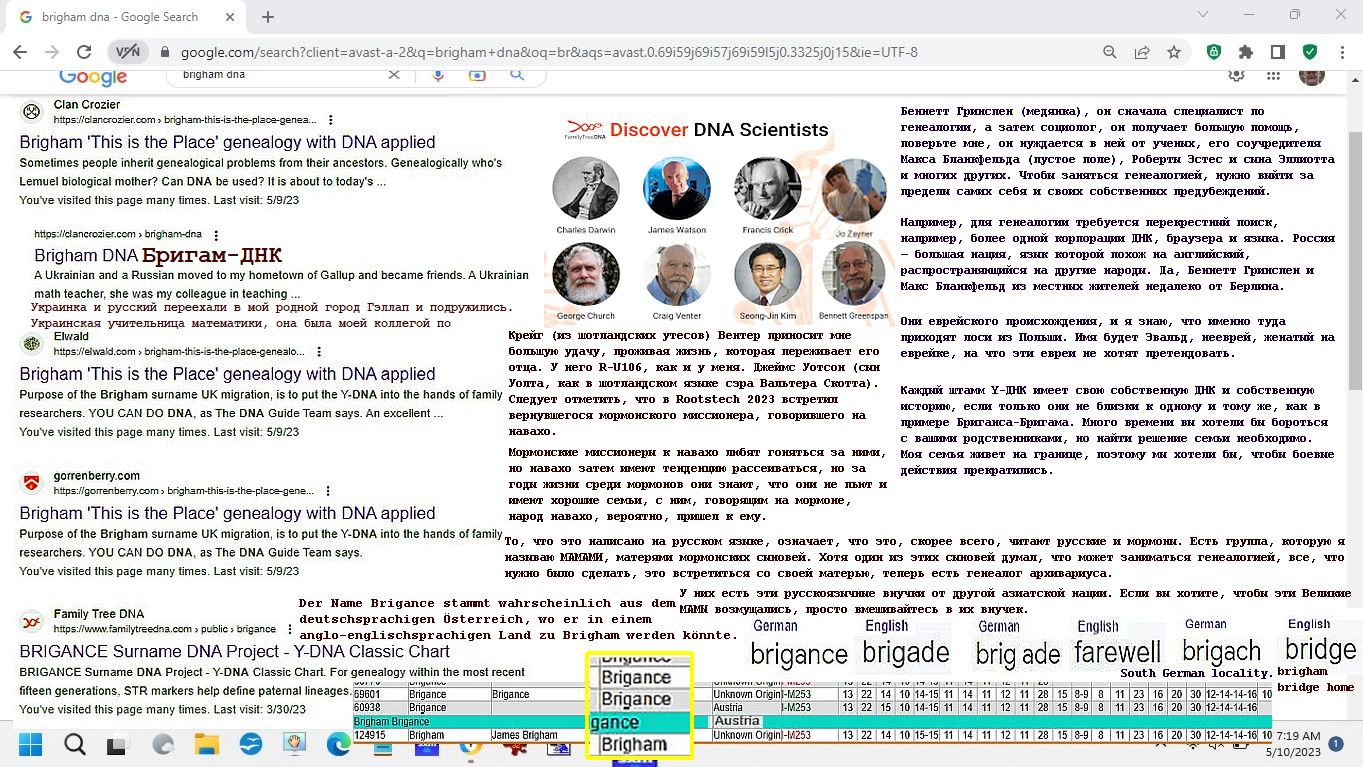1363x767 pixels.
Task: Click the teal 'Brigham Brigance' row label
Action: tap(391, 721)
